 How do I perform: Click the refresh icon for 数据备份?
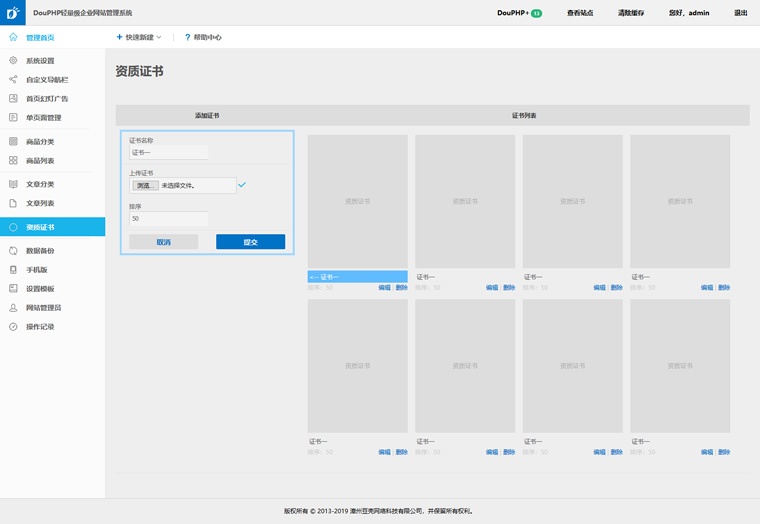click(13, 251)
